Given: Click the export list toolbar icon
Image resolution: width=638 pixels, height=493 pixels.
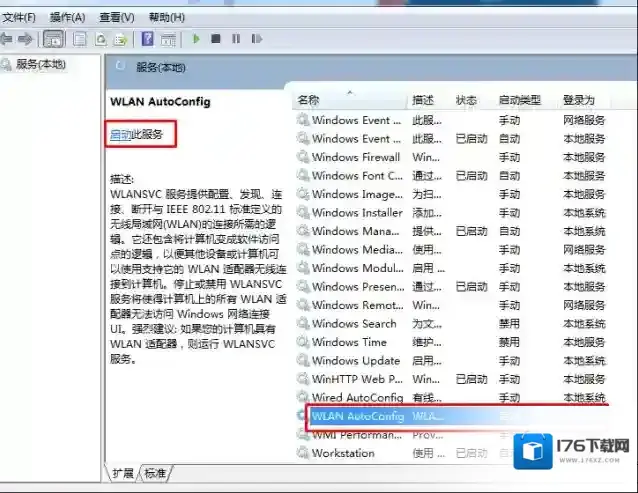Looking at the screenshot, I should point(120,39).
